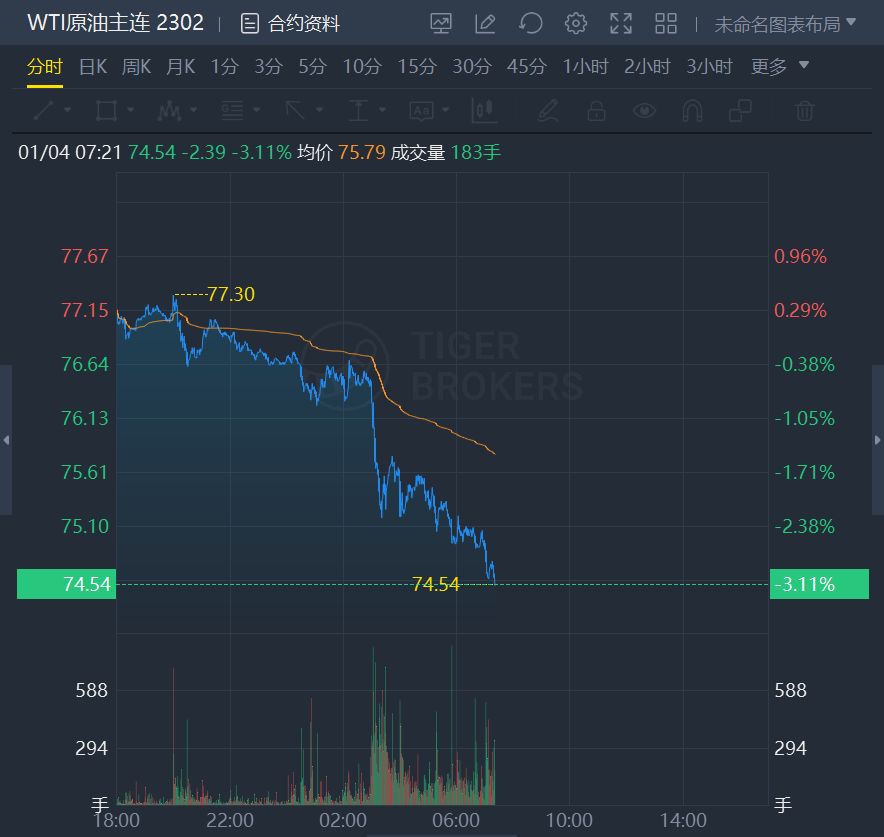Open the 未命名图表布局 layout dropdown
The width and height of the screenshot is (884, 837).
click(x=785, y=23)
